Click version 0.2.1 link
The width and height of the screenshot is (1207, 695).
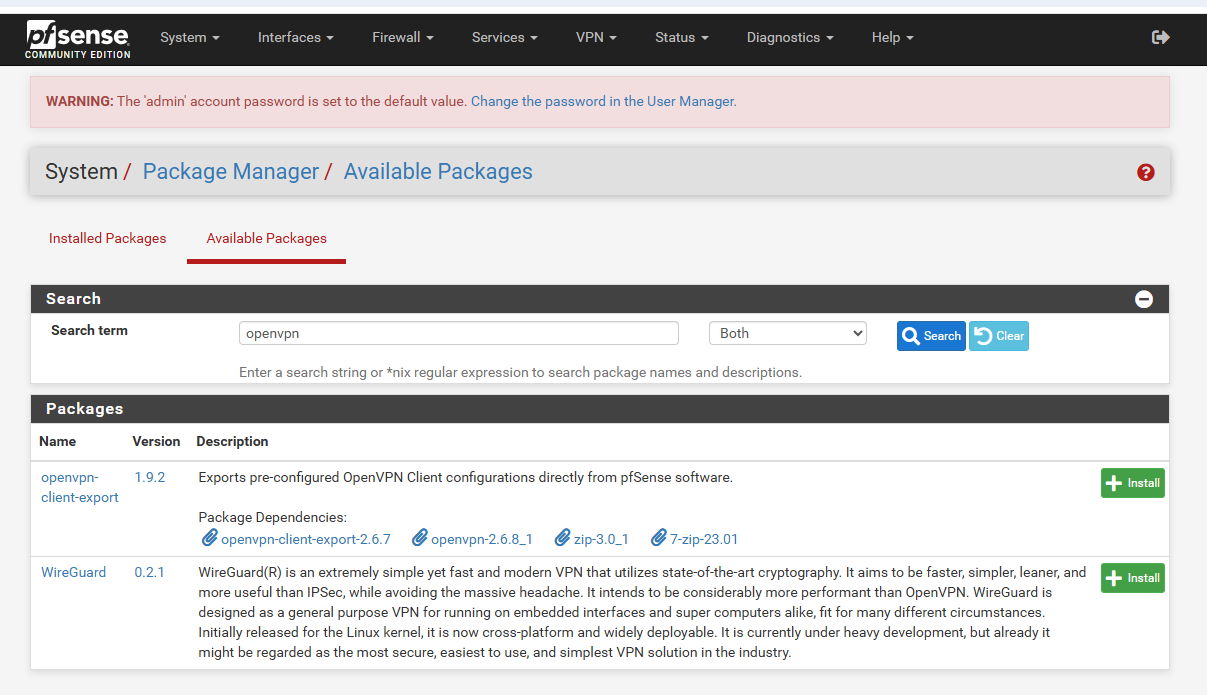point(150,572)
